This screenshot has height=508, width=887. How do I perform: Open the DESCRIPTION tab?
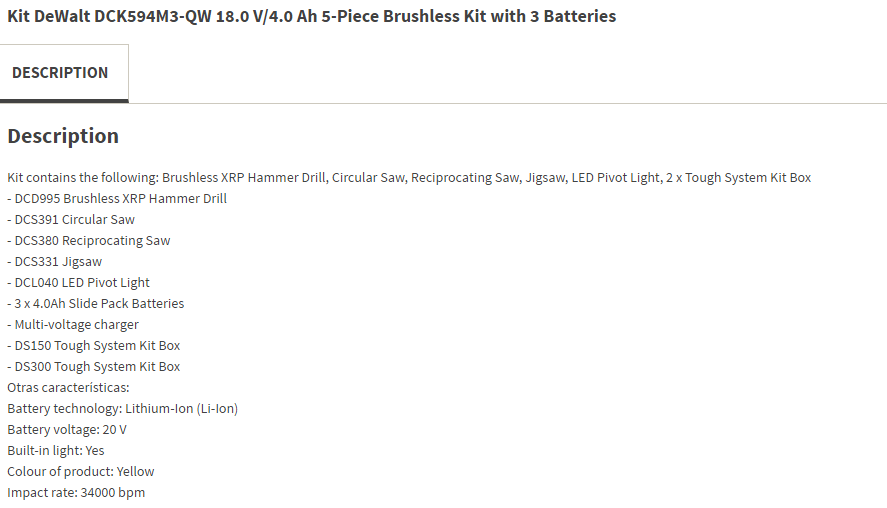point(60,73)
